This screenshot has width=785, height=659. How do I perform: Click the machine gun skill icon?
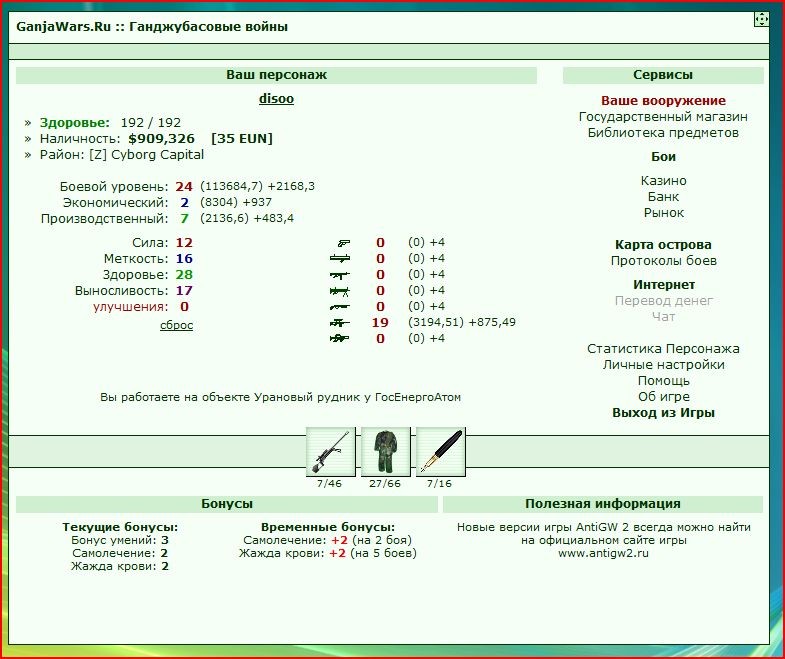[340, 290]
